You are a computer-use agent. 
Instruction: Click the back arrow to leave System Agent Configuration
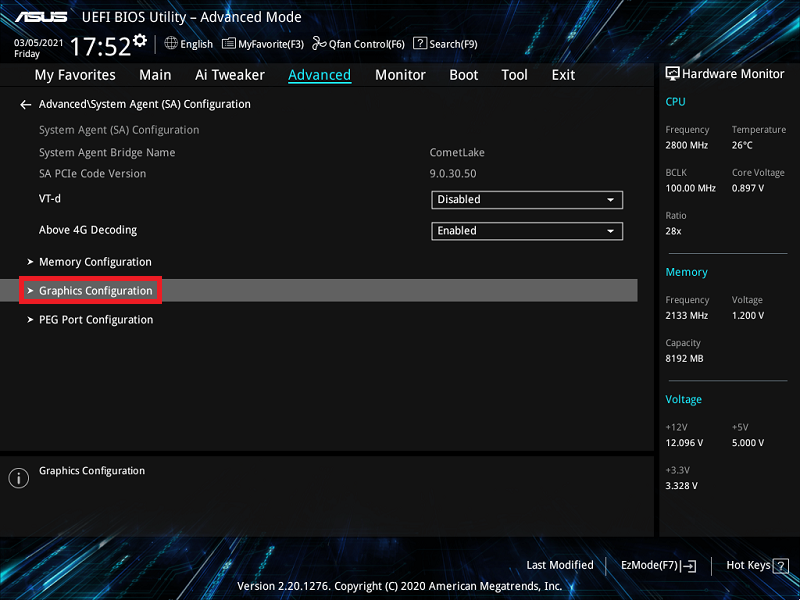26,104
